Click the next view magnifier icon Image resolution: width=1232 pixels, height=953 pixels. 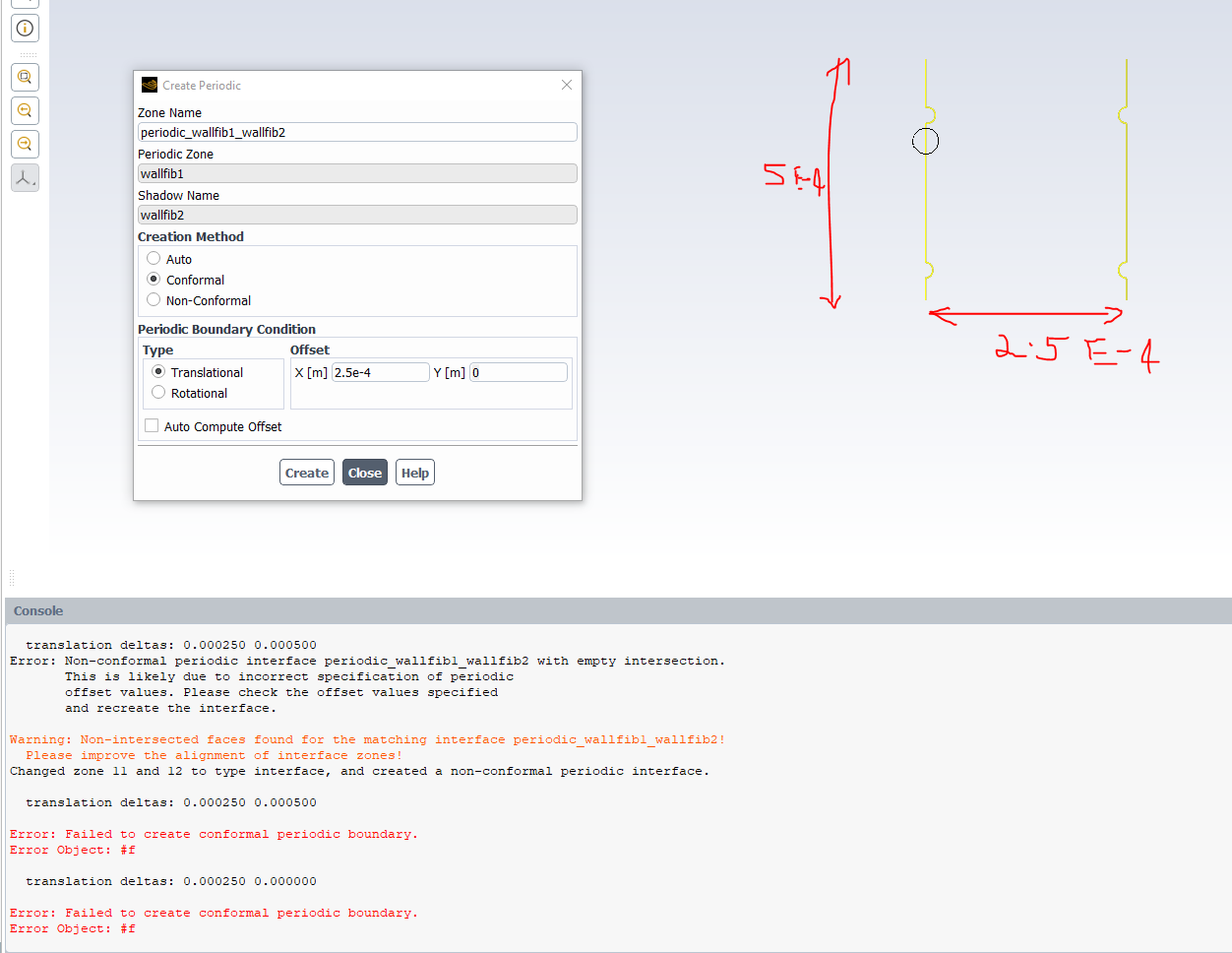(25, 144)
